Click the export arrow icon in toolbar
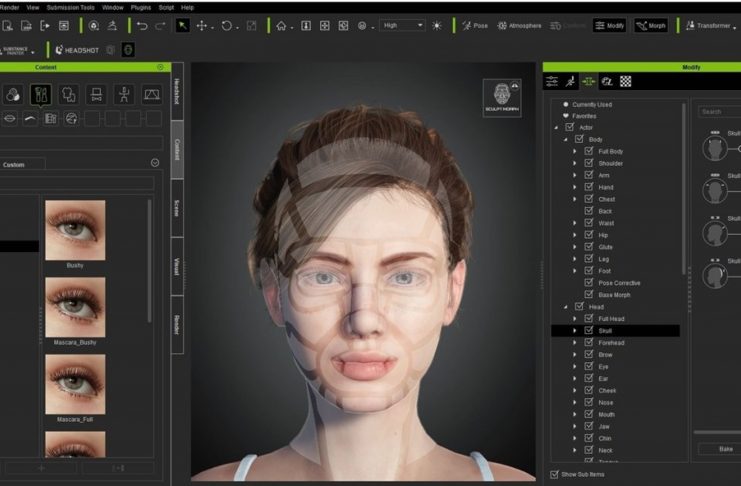This screenshot has height=486, width=741. 45,26
